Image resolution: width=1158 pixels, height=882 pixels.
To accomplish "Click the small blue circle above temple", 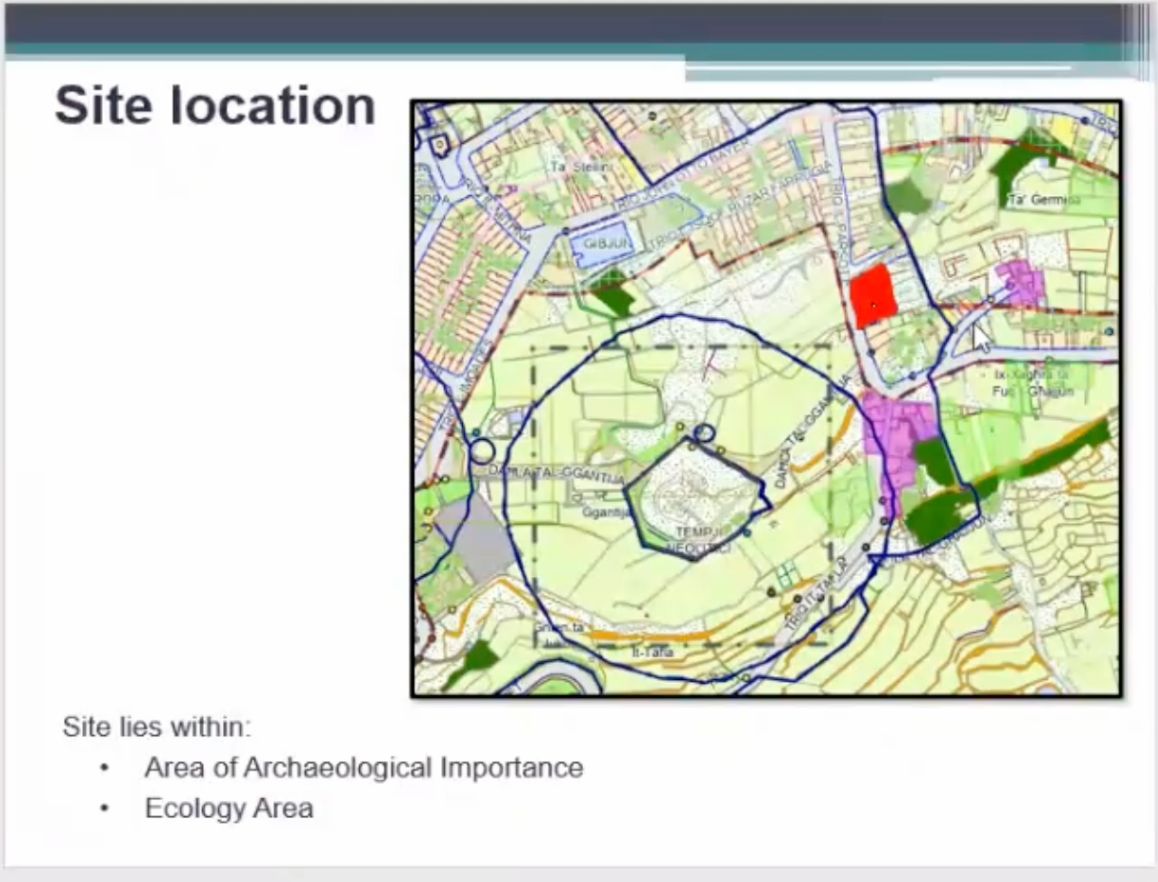I will tap(704, 433).
